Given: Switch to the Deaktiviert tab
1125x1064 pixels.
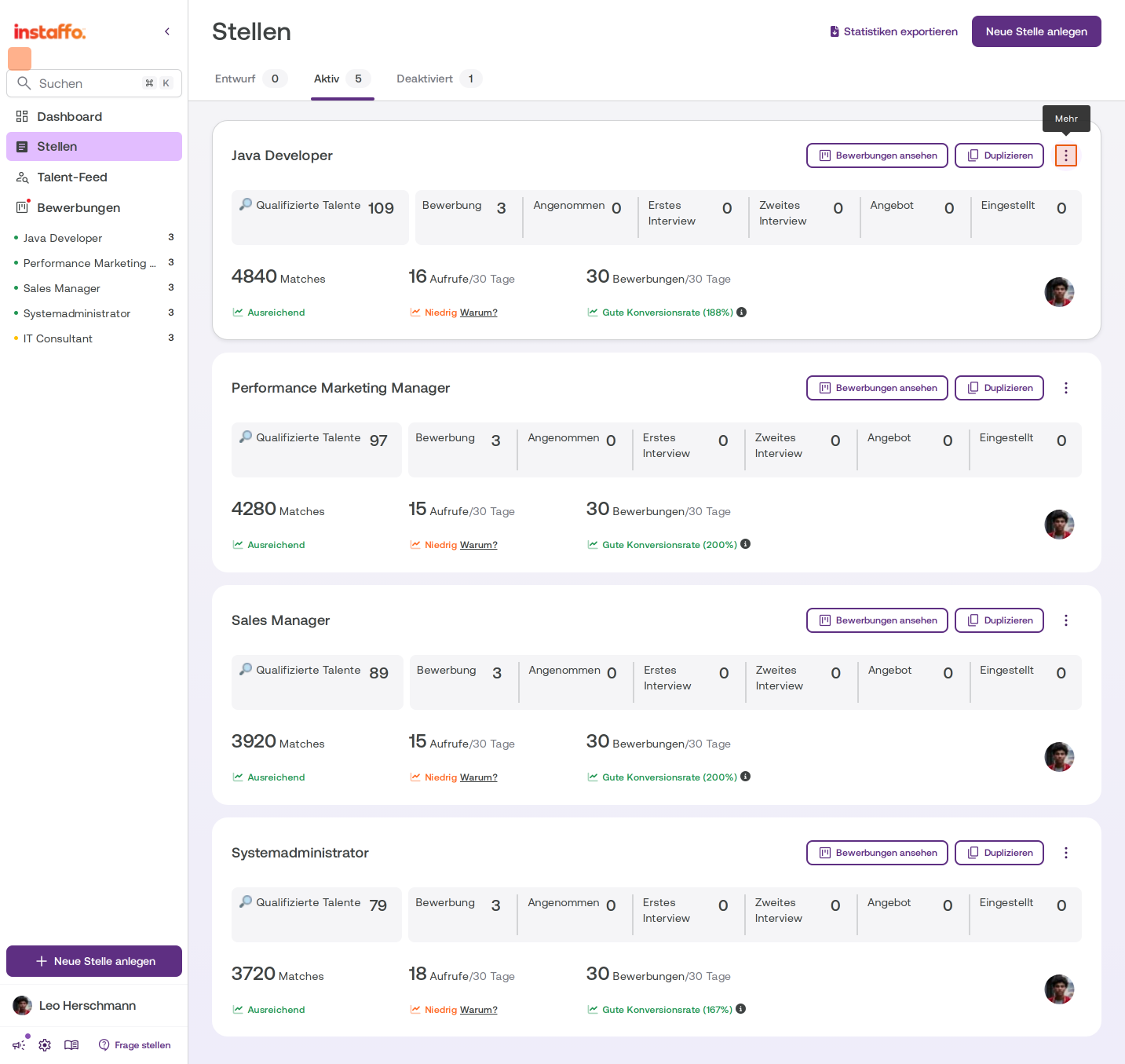Looking at the screenshot, I should tap(439, 79).
